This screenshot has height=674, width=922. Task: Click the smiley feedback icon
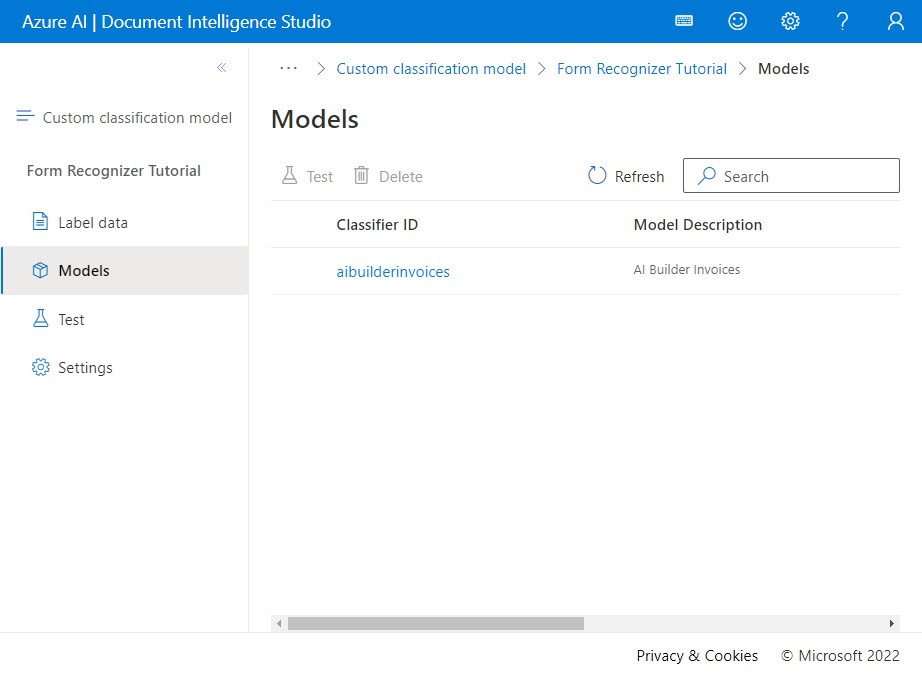(x=737, y=21)
